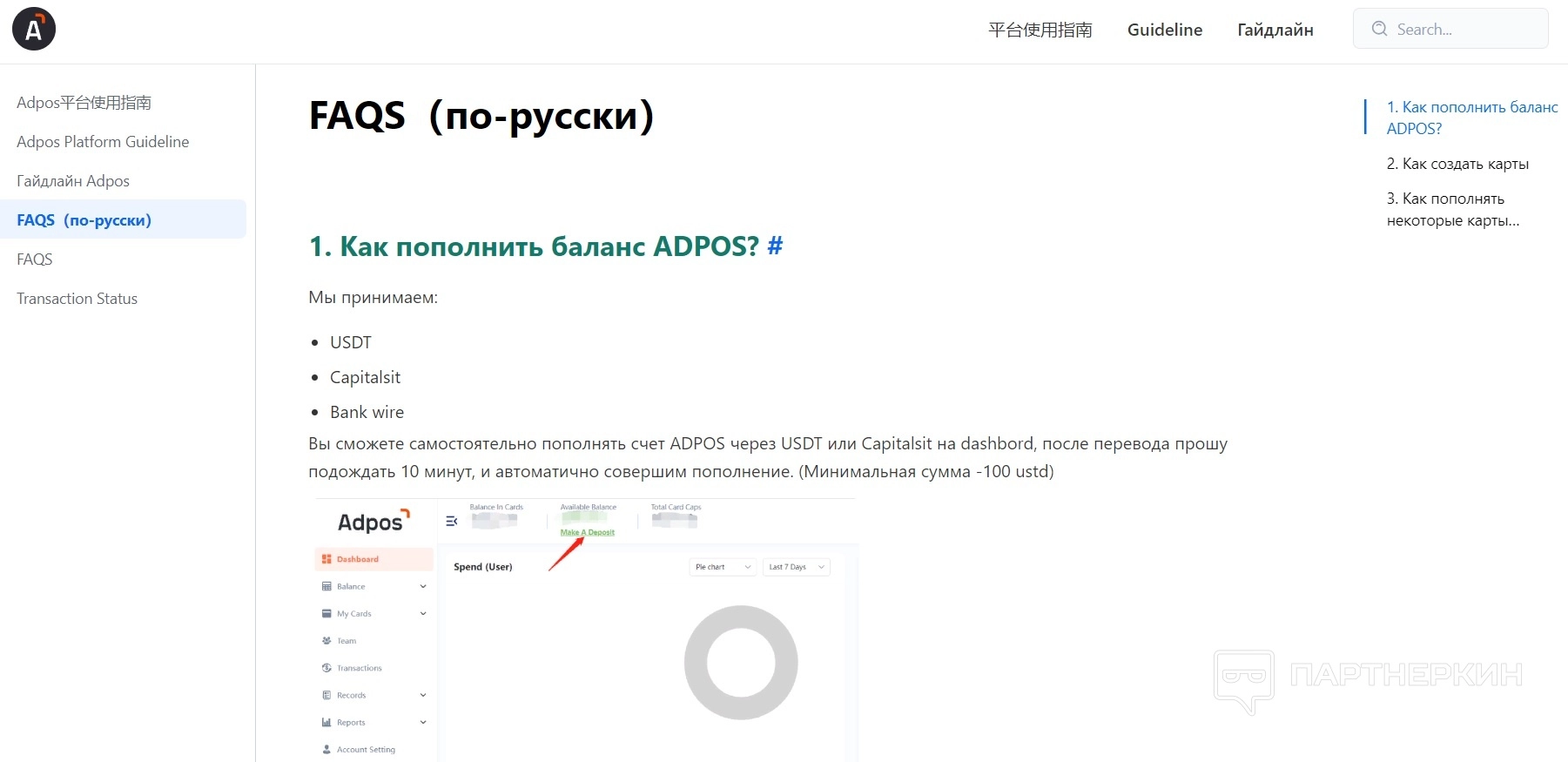
Task: Click the 'Balance In Cards' label in the screenshot
Action: (496, 507)
